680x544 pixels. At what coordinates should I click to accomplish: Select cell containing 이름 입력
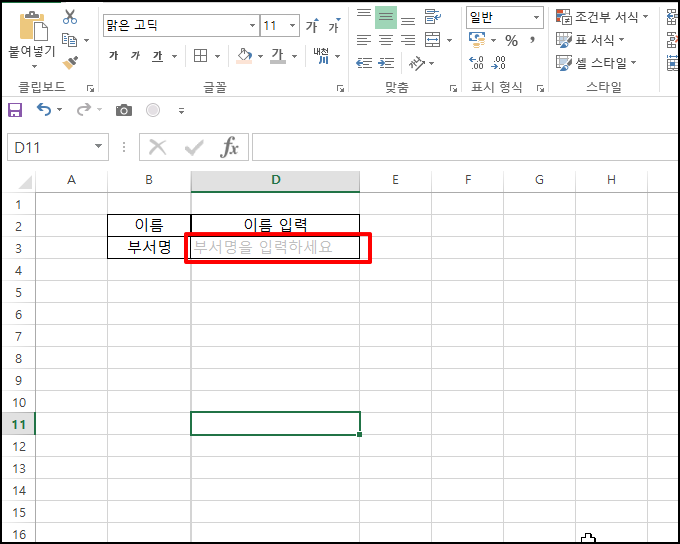[275, 225]
